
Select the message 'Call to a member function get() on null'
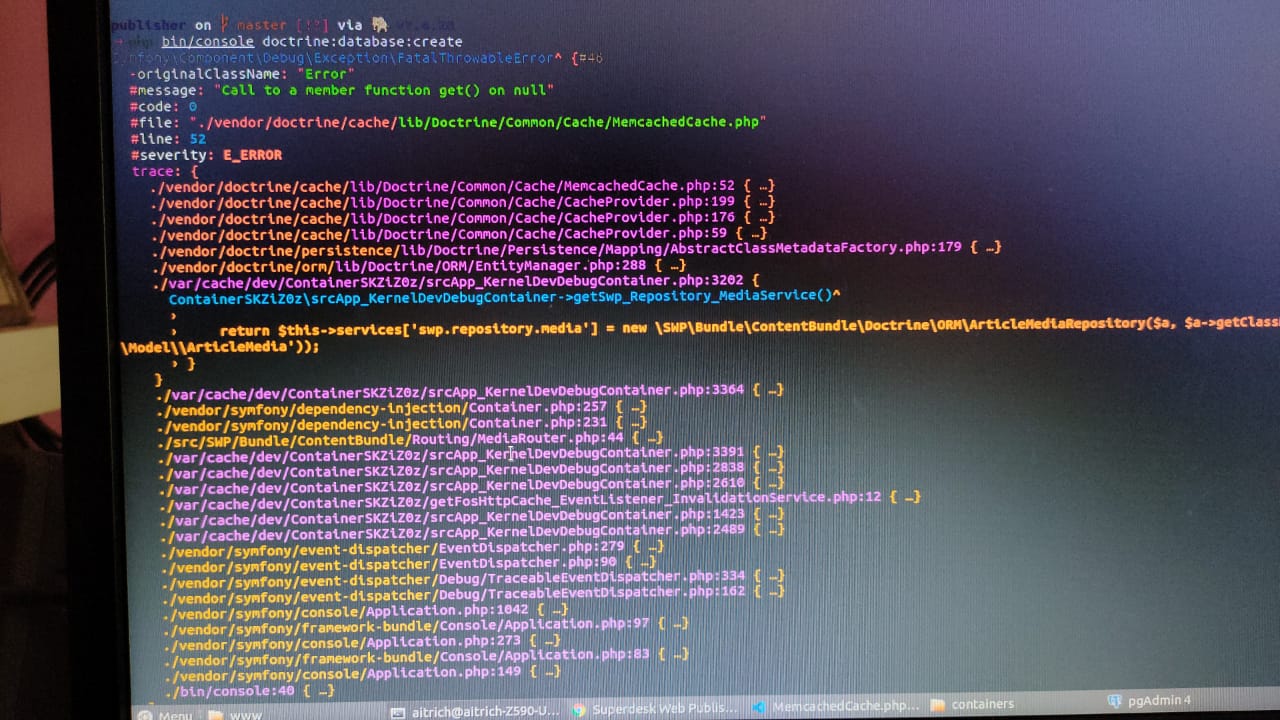point(341,90)
